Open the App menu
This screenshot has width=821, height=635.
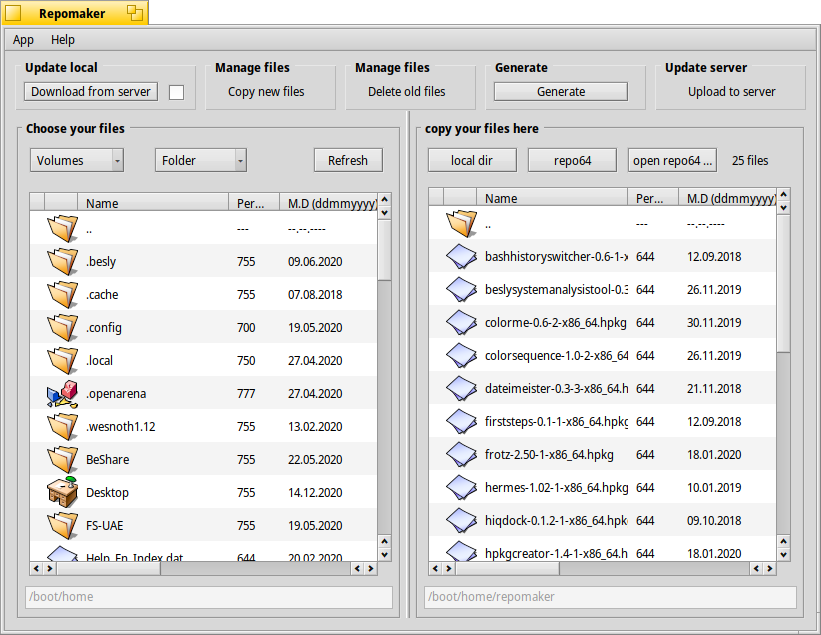click(x=23, y=40)
